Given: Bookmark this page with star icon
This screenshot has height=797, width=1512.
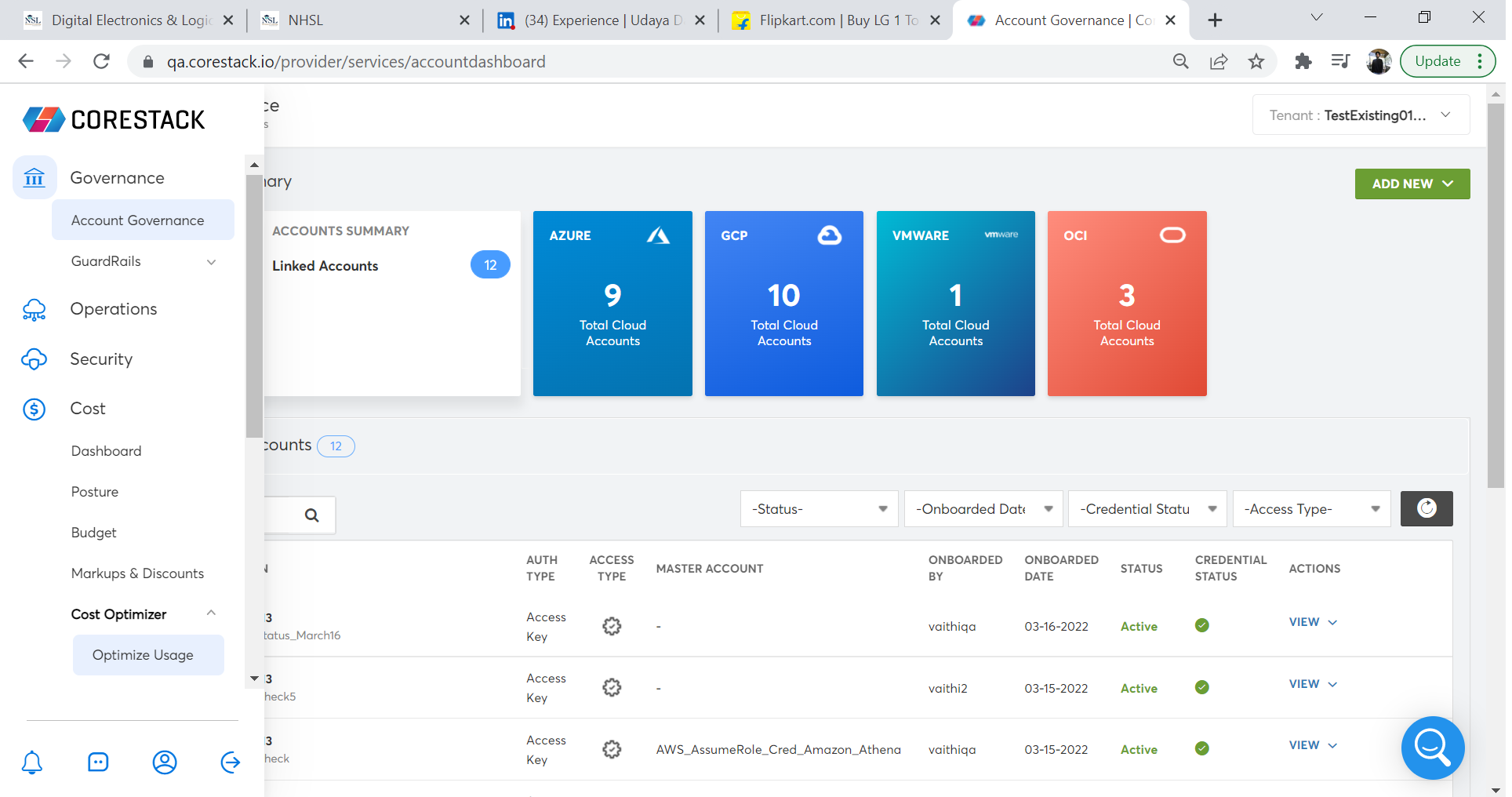Looking at the screenshot, I should (x=1256, y=61).
